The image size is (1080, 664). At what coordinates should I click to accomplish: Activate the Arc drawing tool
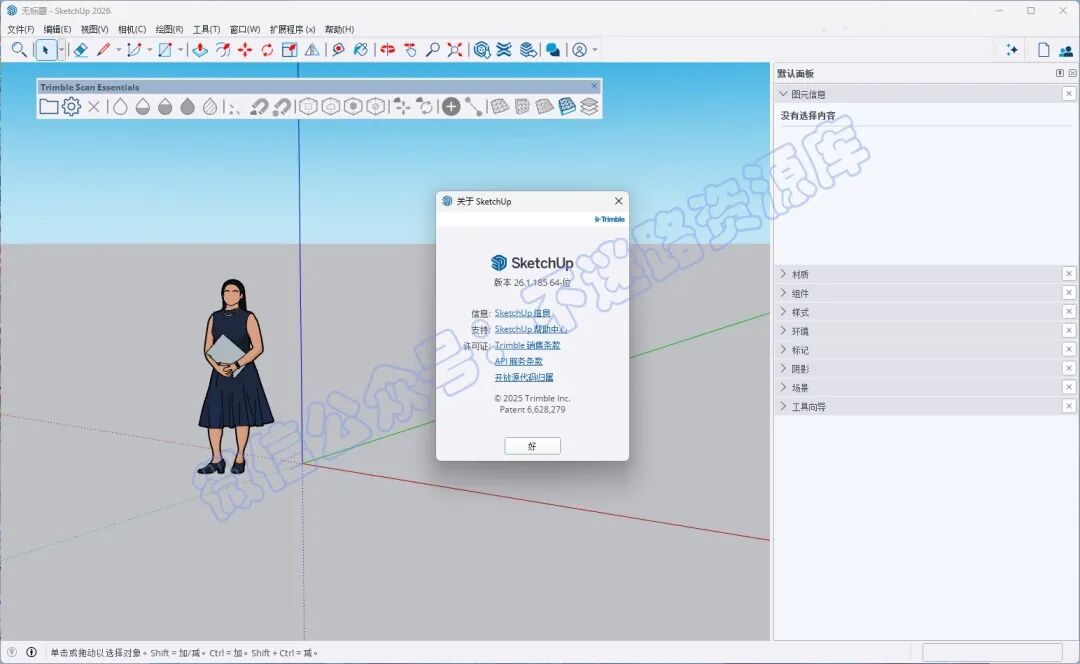(x=134, y=50)
